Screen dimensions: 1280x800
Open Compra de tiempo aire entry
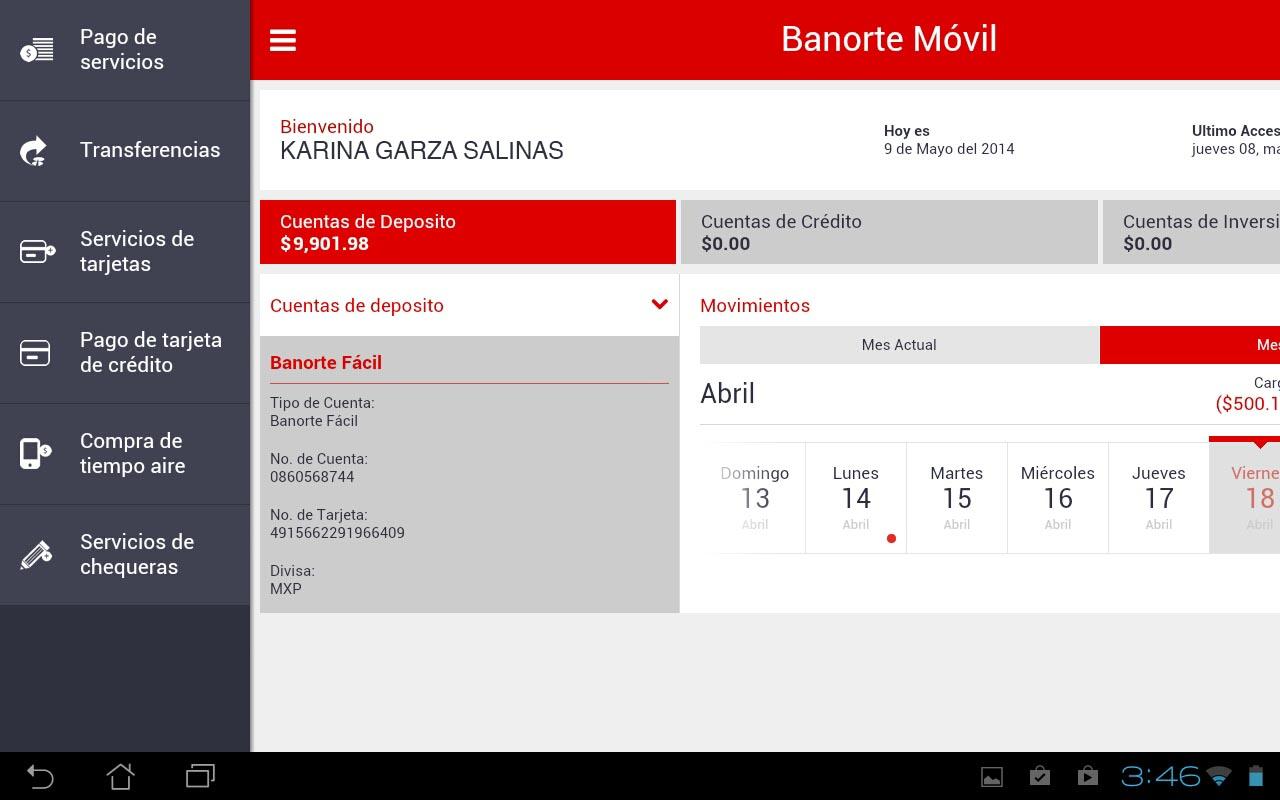pos(125,454)
